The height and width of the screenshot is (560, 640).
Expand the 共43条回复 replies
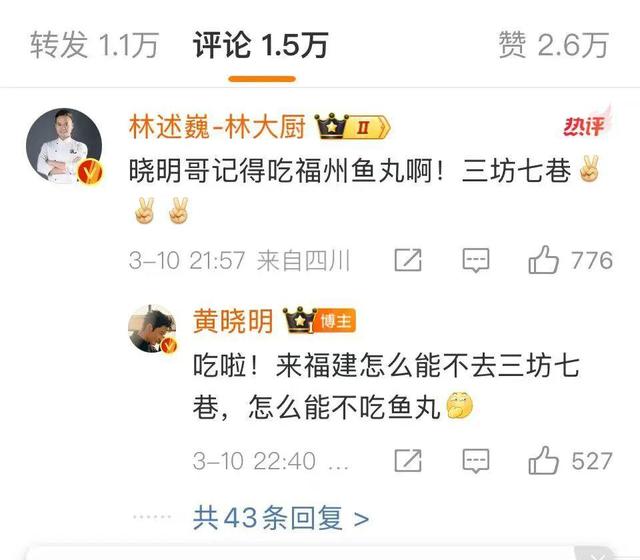pyautogui.click(x=281, y=518)
